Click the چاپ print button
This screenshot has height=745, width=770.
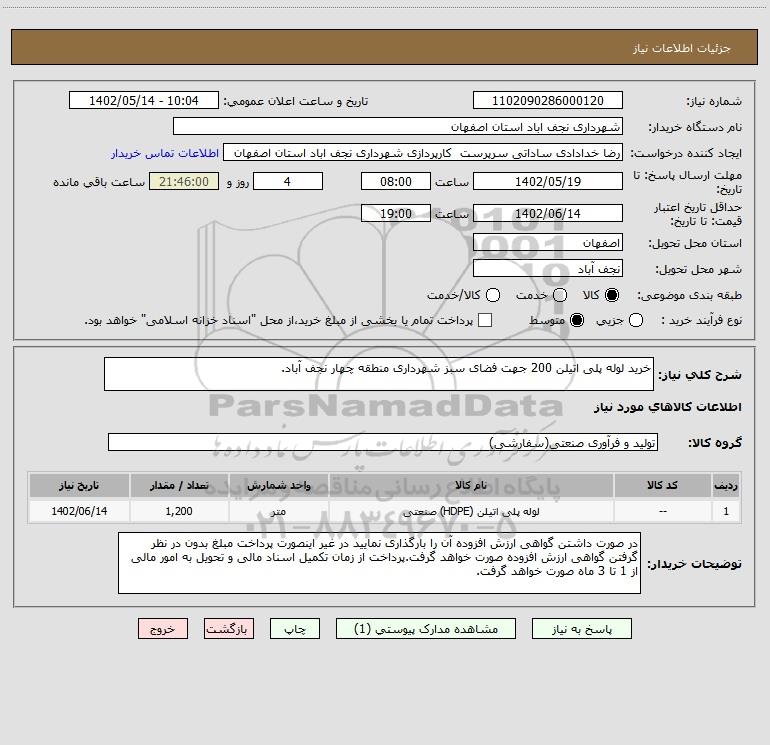[x=295, y=629]
